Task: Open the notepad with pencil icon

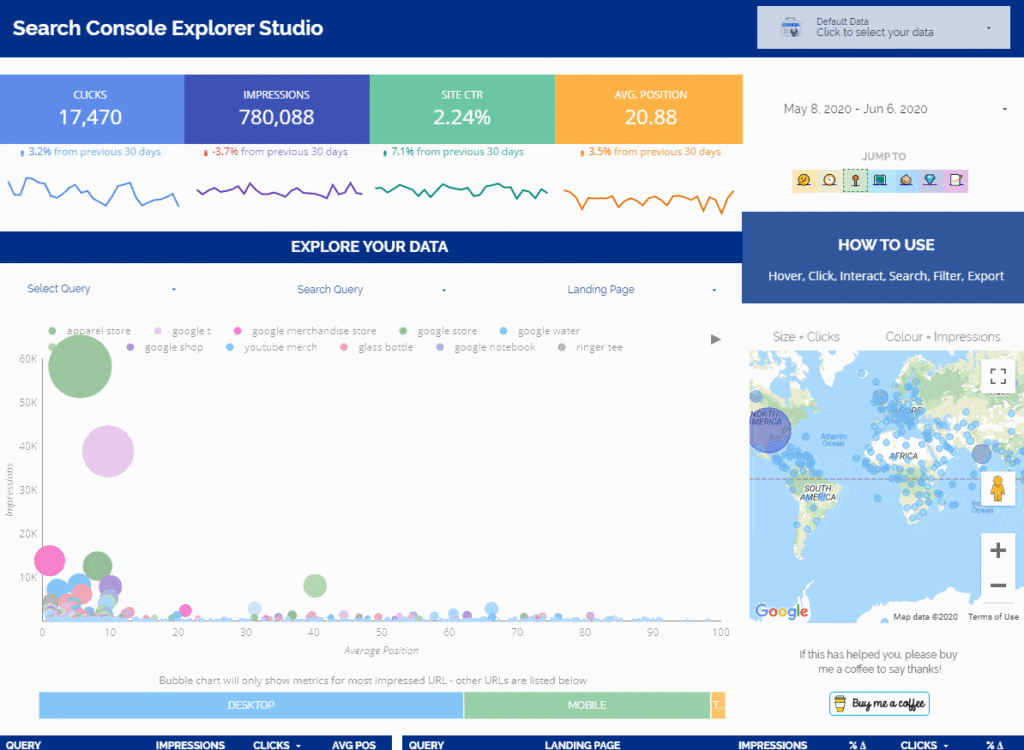Action: (x=956, y=180)
